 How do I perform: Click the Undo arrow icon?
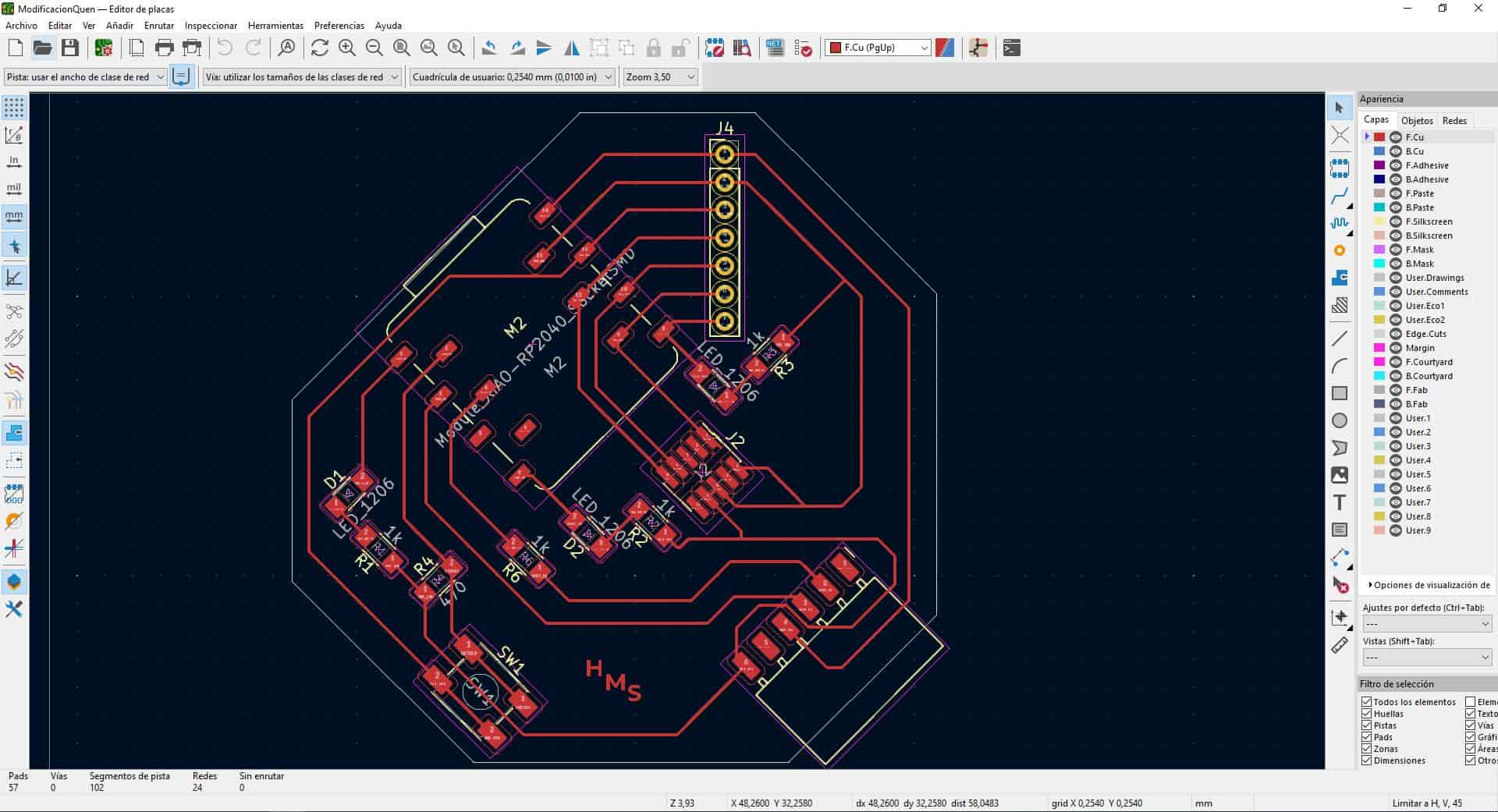pyautogui.click(x=225, y=48)
